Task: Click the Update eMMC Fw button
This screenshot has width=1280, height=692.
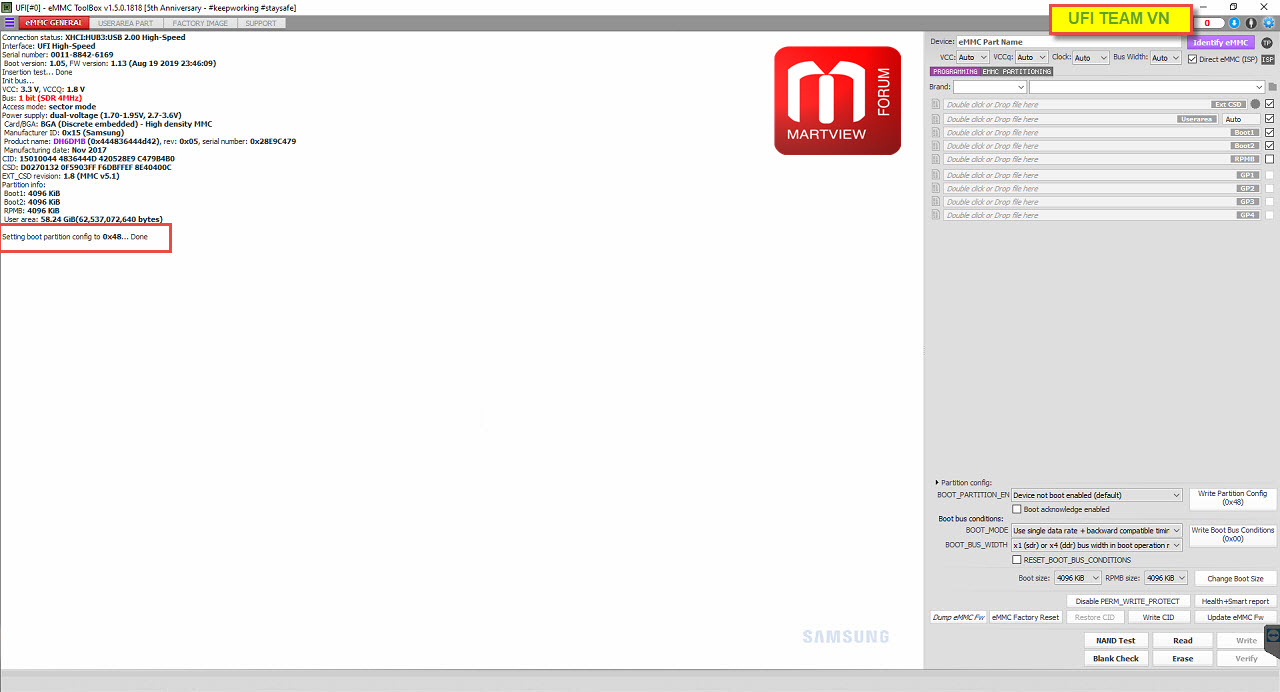Action: click(1235, 617)
